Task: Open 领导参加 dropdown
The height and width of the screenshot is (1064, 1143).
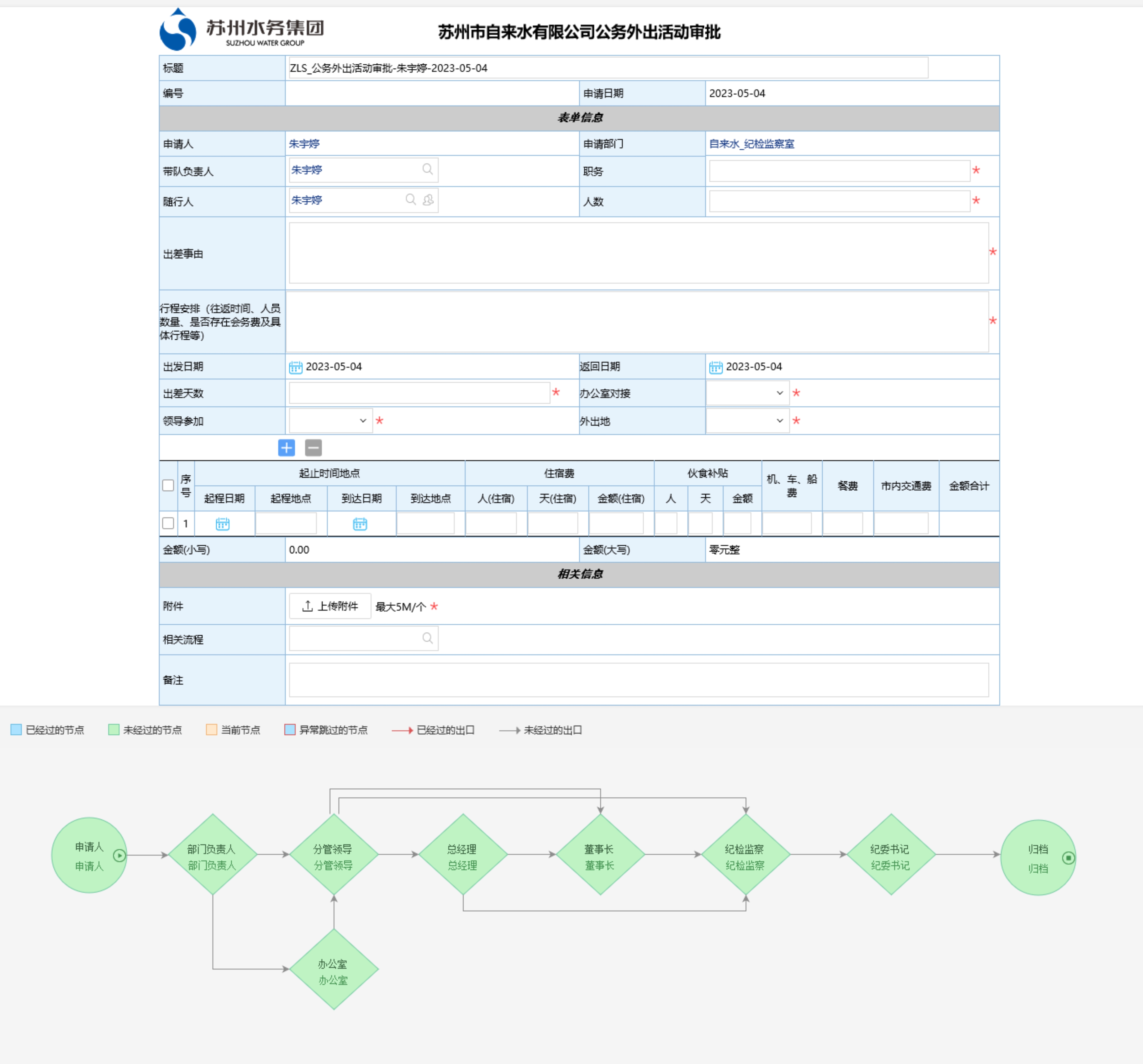Action: point(330,421)
